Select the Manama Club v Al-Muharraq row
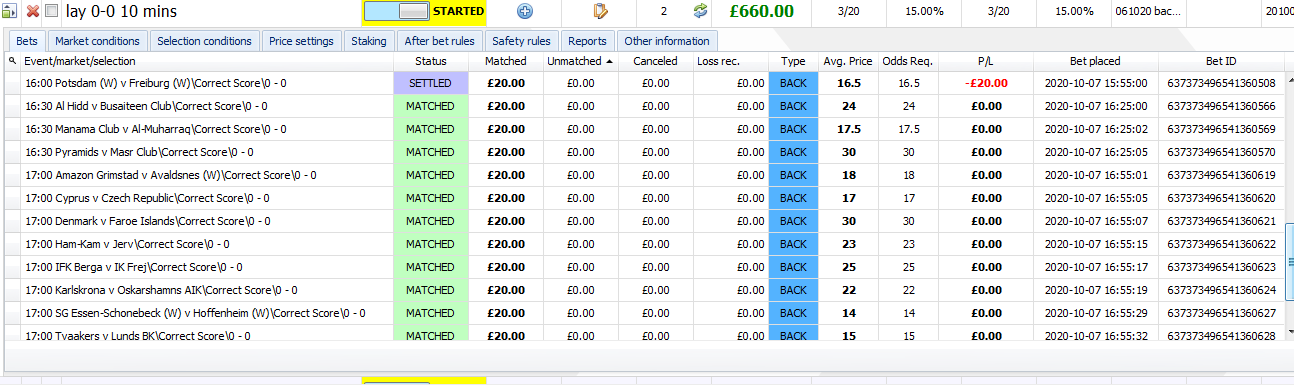This screenshot has width=1294, height=388. [645, 129]
